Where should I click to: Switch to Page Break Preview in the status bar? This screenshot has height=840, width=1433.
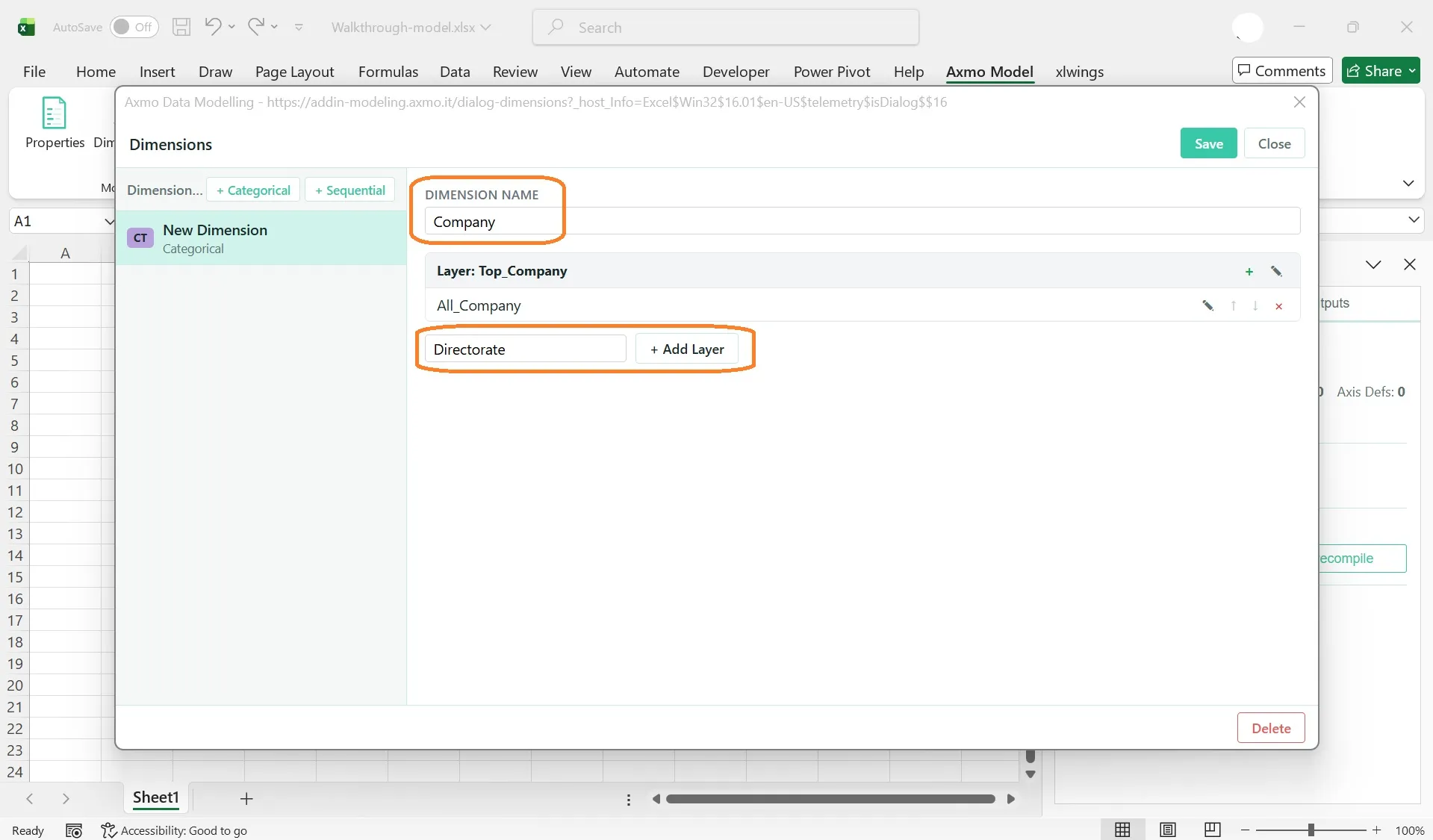click(x=1212, y=830)
